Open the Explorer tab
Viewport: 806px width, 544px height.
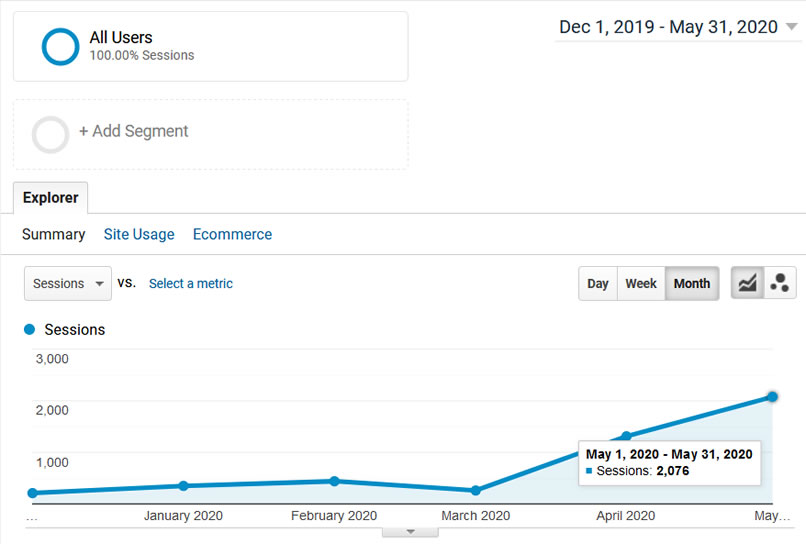click(x=50, y=197)
